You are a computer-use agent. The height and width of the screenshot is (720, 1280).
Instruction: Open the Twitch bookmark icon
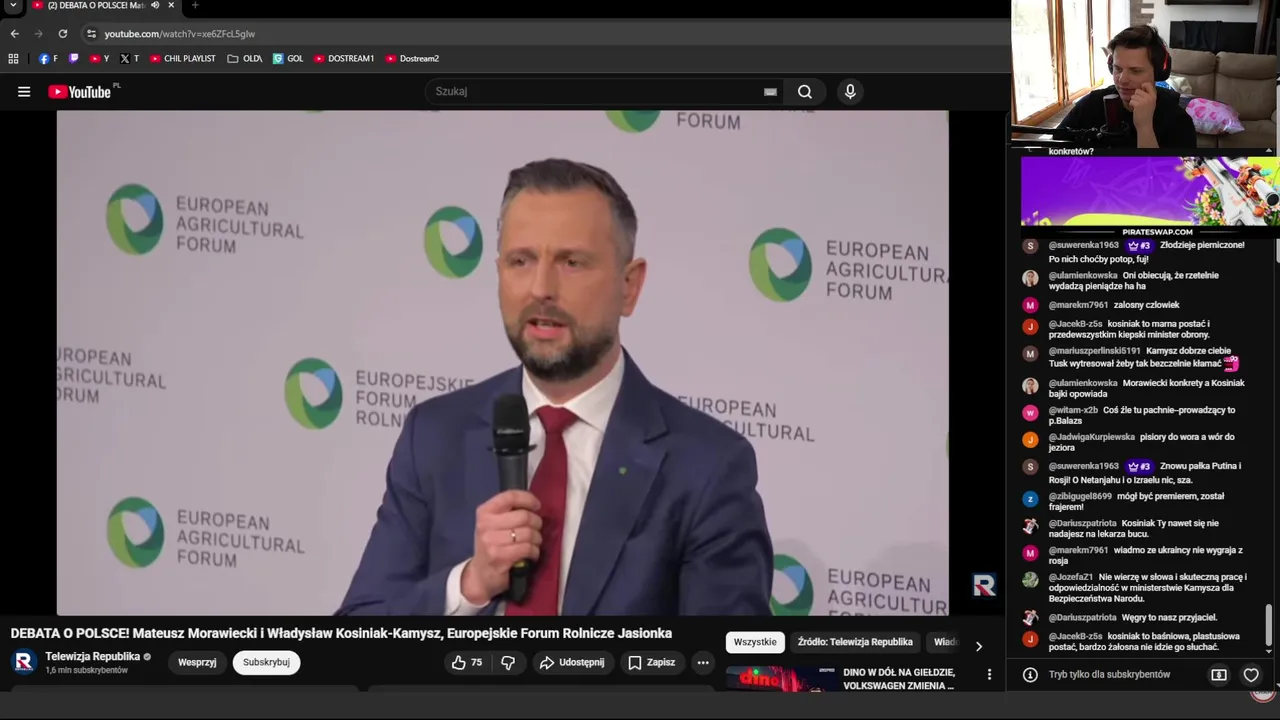tap(74, 59)
